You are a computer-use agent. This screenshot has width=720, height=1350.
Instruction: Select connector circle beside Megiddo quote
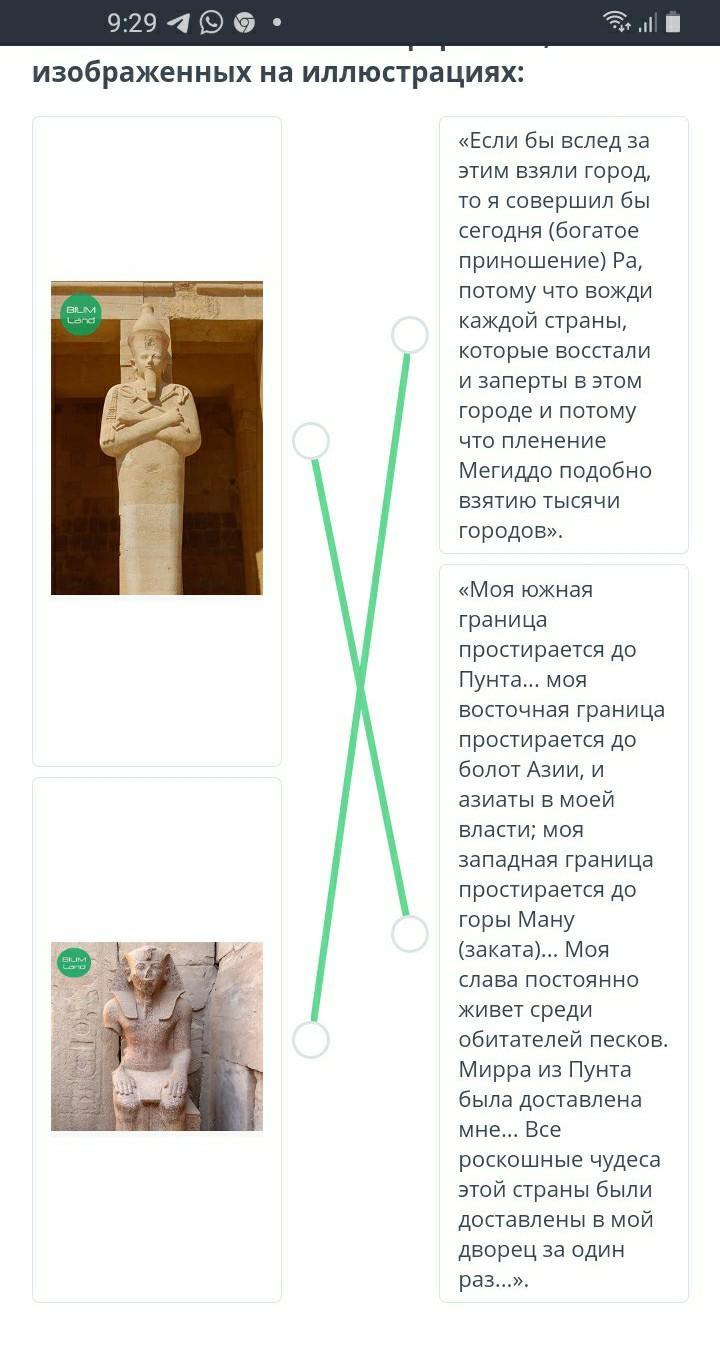(x=409, y=335)
